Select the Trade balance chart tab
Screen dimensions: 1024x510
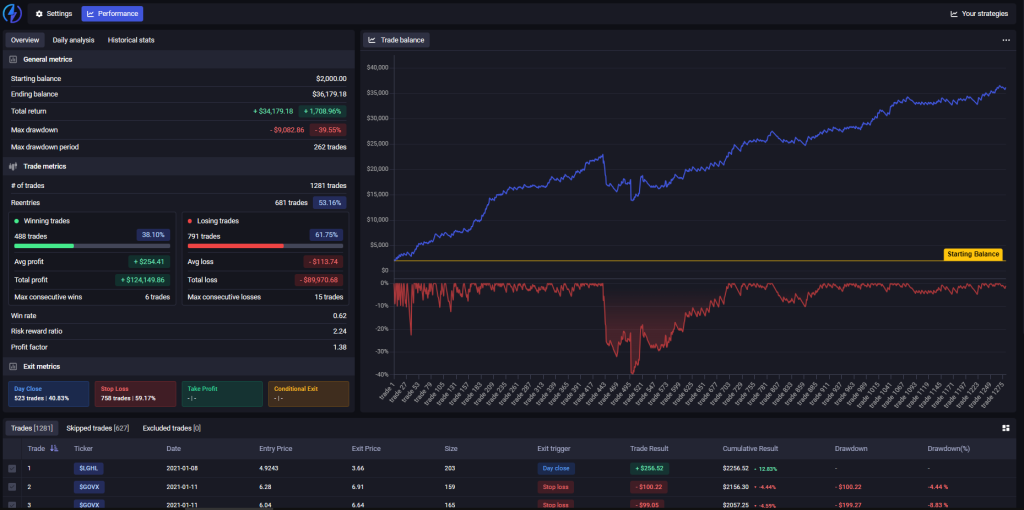(396, 40)
